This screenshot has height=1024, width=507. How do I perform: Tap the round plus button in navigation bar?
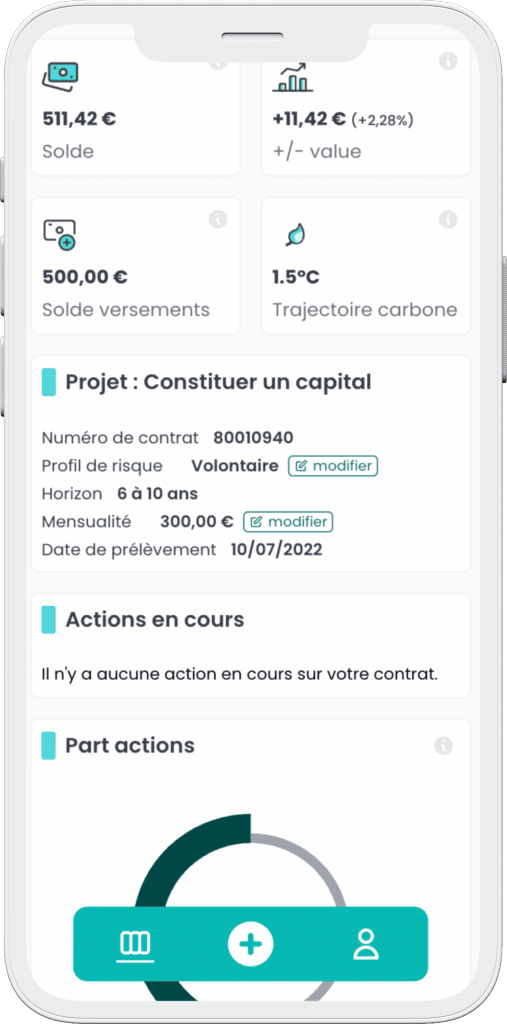point(250,944)
